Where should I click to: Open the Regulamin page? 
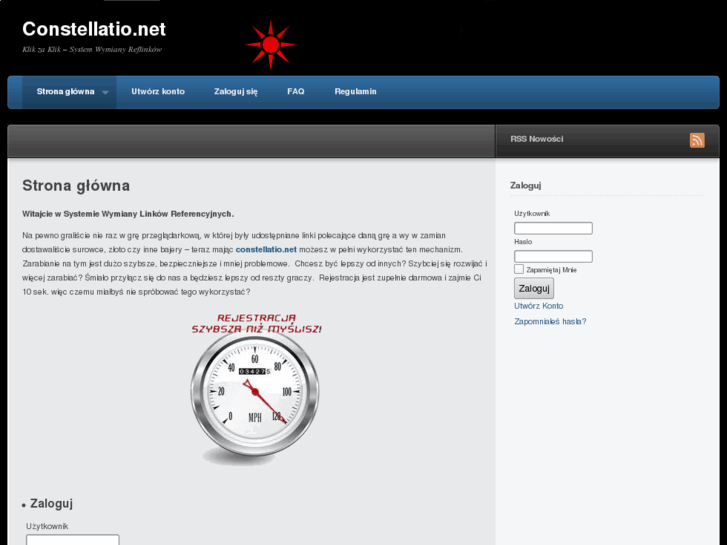pos(356,92)
